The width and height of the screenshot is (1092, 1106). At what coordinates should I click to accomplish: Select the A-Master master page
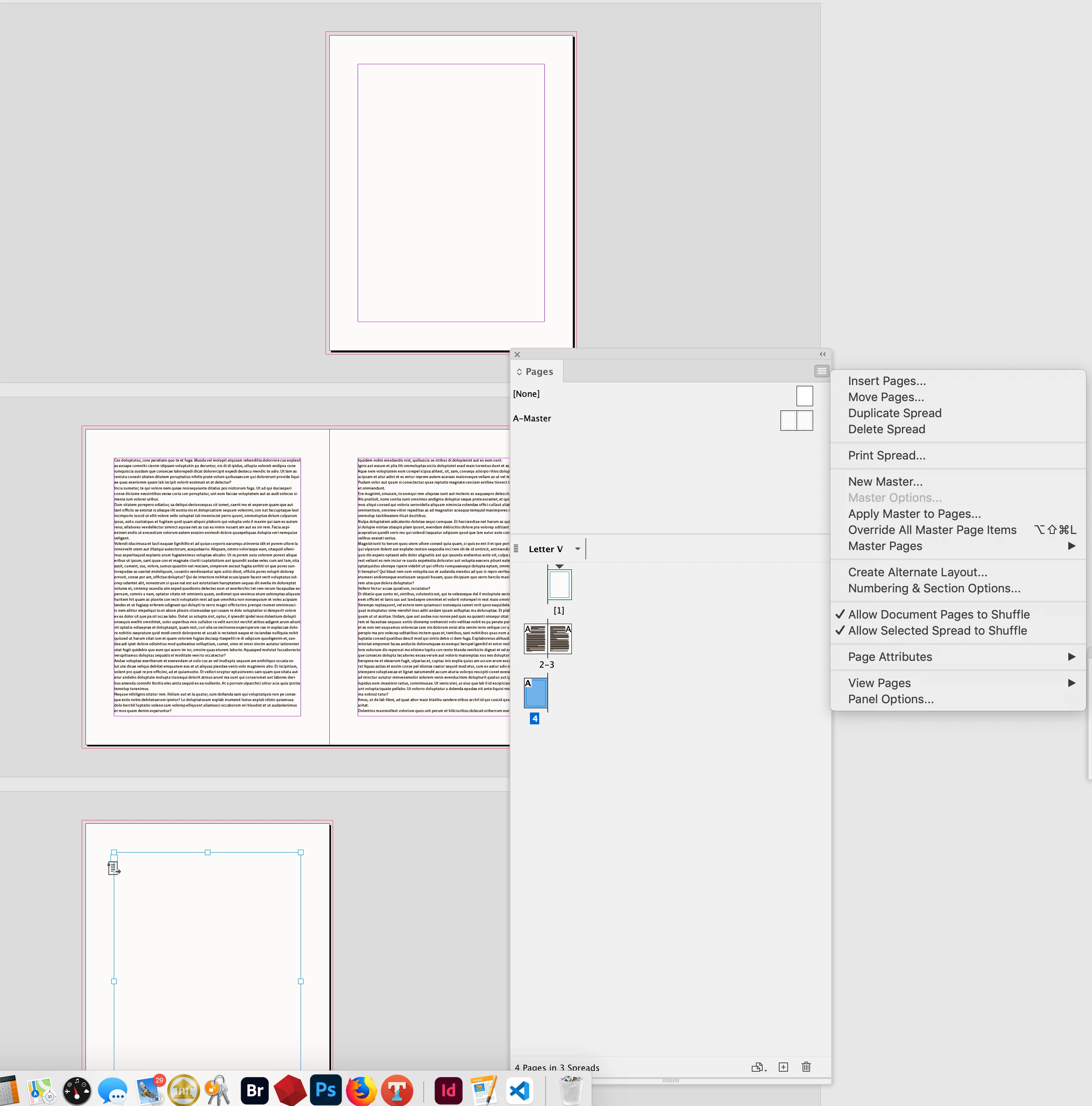coord(532,418)
